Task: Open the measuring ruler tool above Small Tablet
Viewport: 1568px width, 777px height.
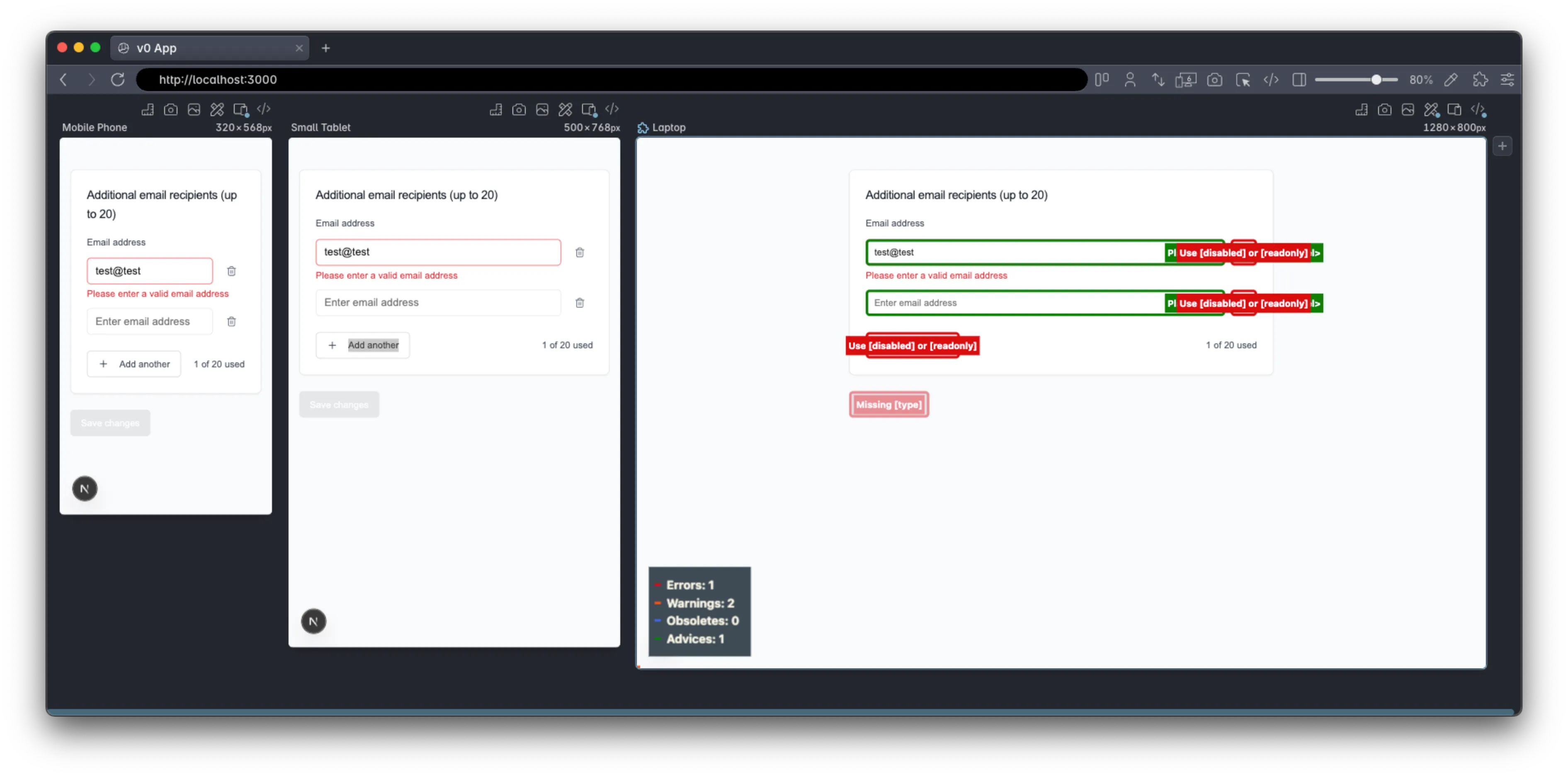Action: point(496,109)
